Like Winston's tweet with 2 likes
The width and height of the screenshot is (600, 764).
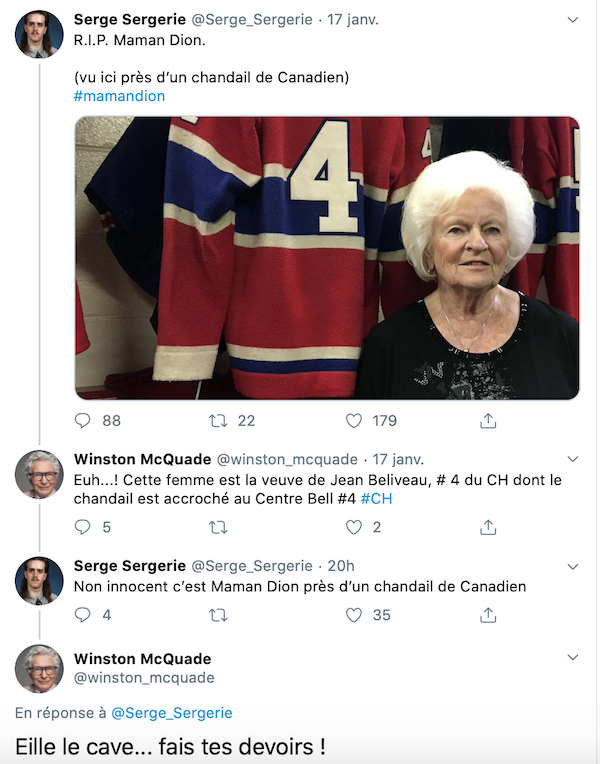(x=354, y=527)
